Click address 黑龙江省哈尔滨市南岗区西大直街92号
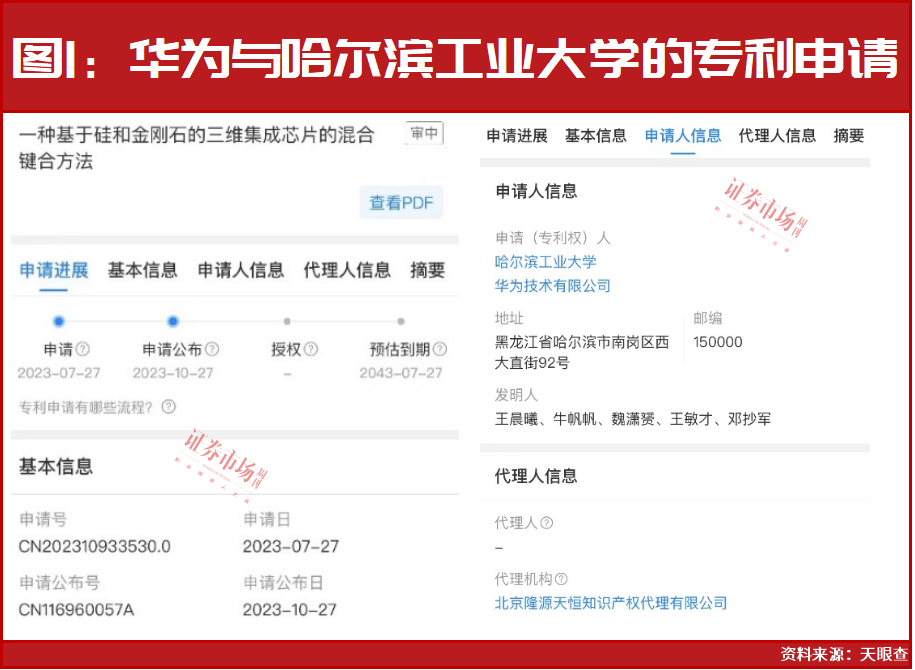915x670 pixels. click(x=582, y=353)
